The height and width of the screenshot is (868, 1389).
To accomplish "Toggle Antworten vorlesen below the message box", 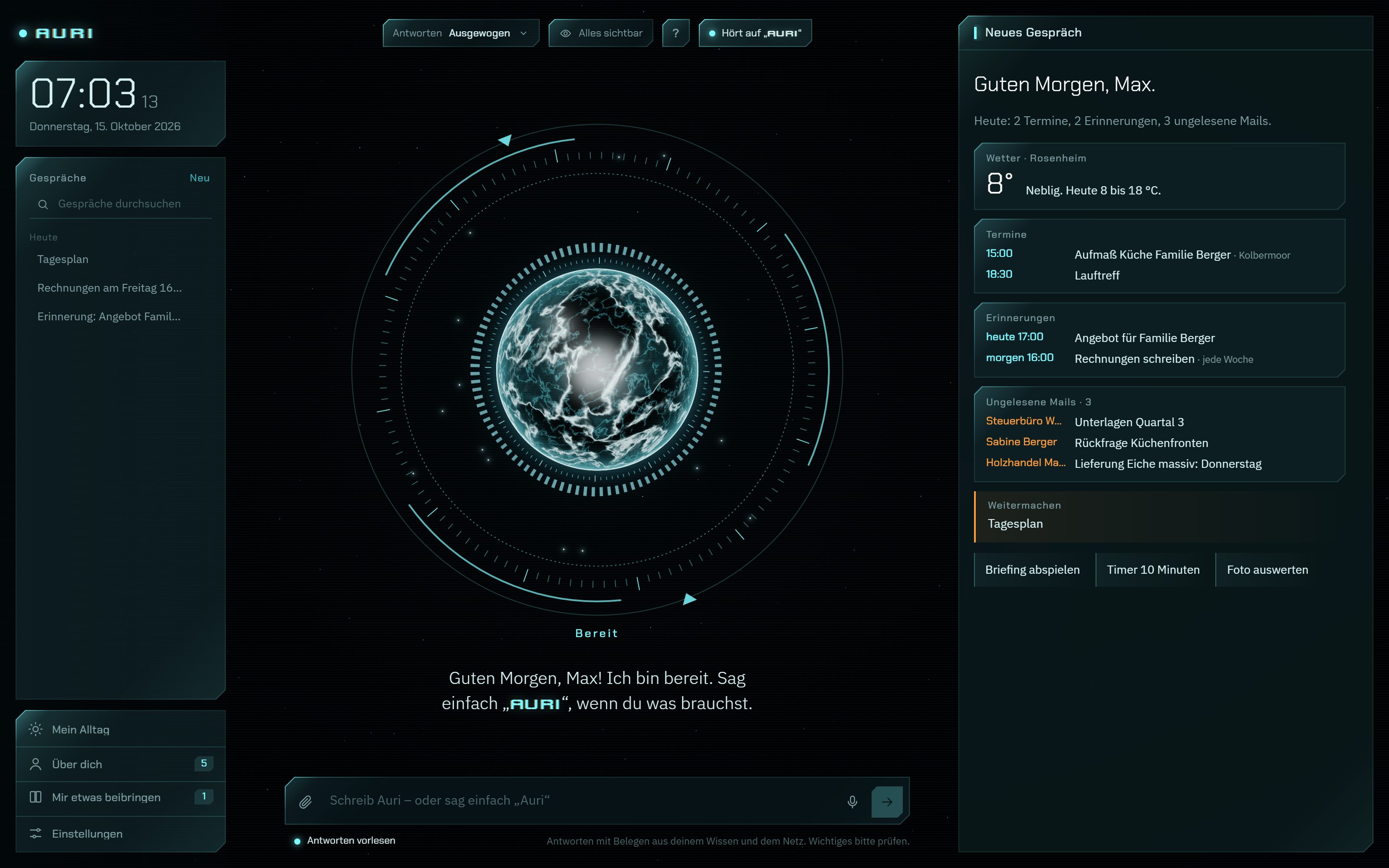I will [344, 841].
